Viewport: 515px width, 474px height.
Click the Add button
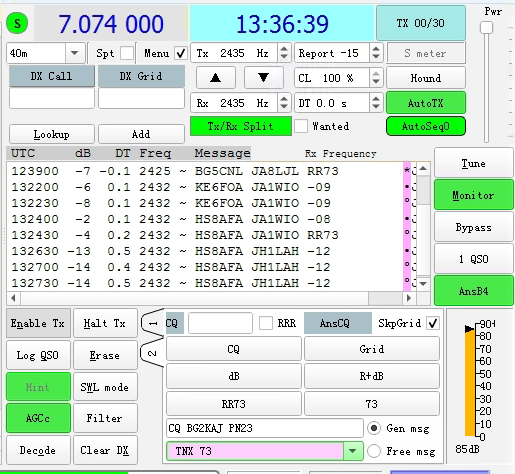pyautogui.click(x=141, y=134)
